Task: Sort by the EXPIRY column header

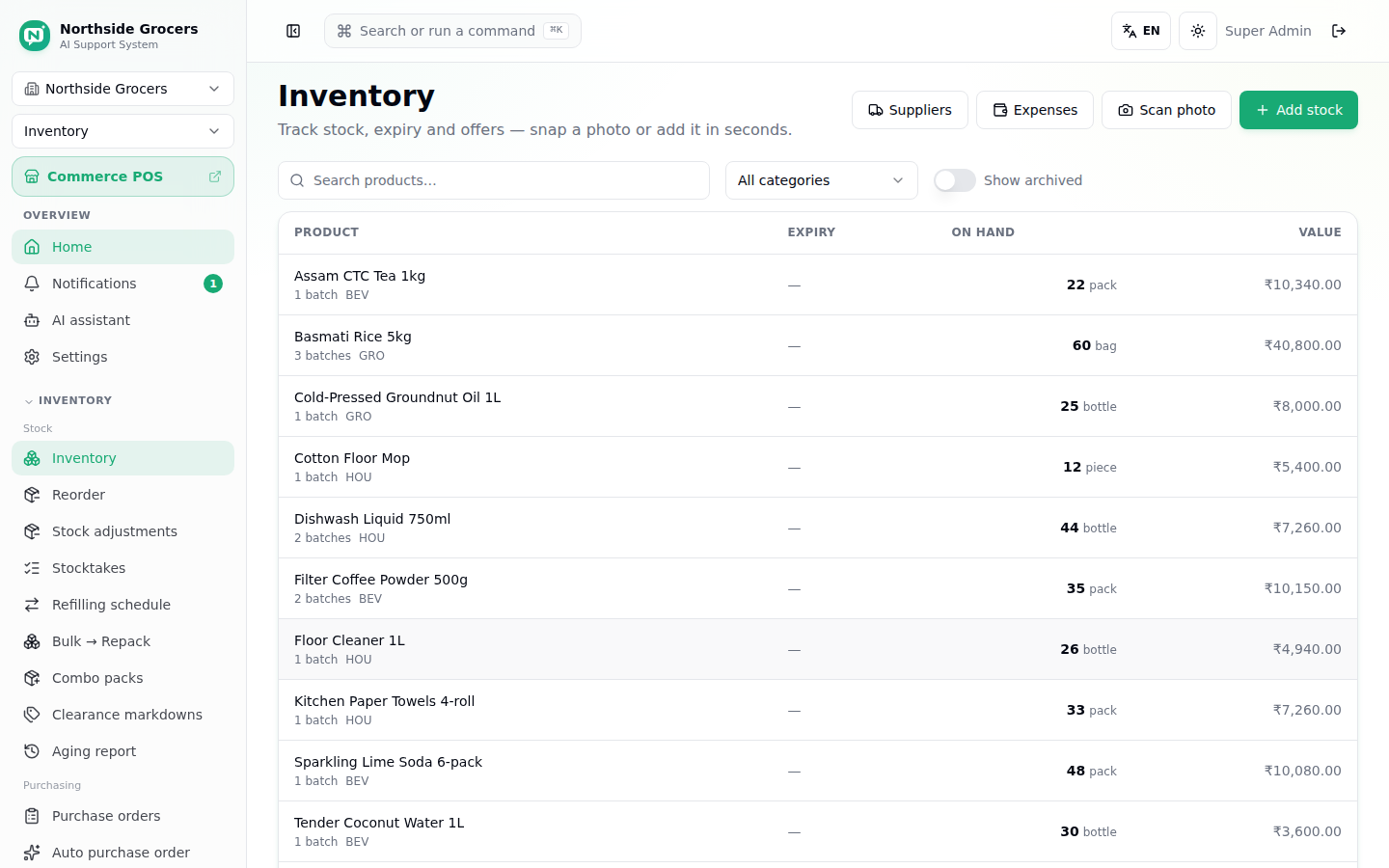Action: [811, 232]
